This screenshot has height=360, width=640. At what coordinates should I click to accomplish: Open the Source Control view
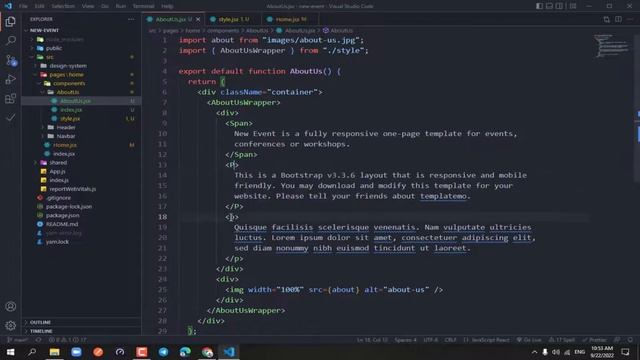[x=11, y=60]
